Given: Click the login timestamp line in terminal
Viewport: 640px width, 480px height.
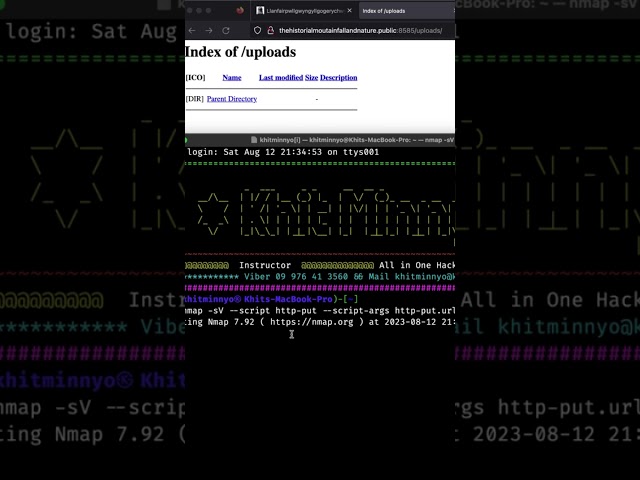Looking at the screenshot, I should [x=283, y=152].
